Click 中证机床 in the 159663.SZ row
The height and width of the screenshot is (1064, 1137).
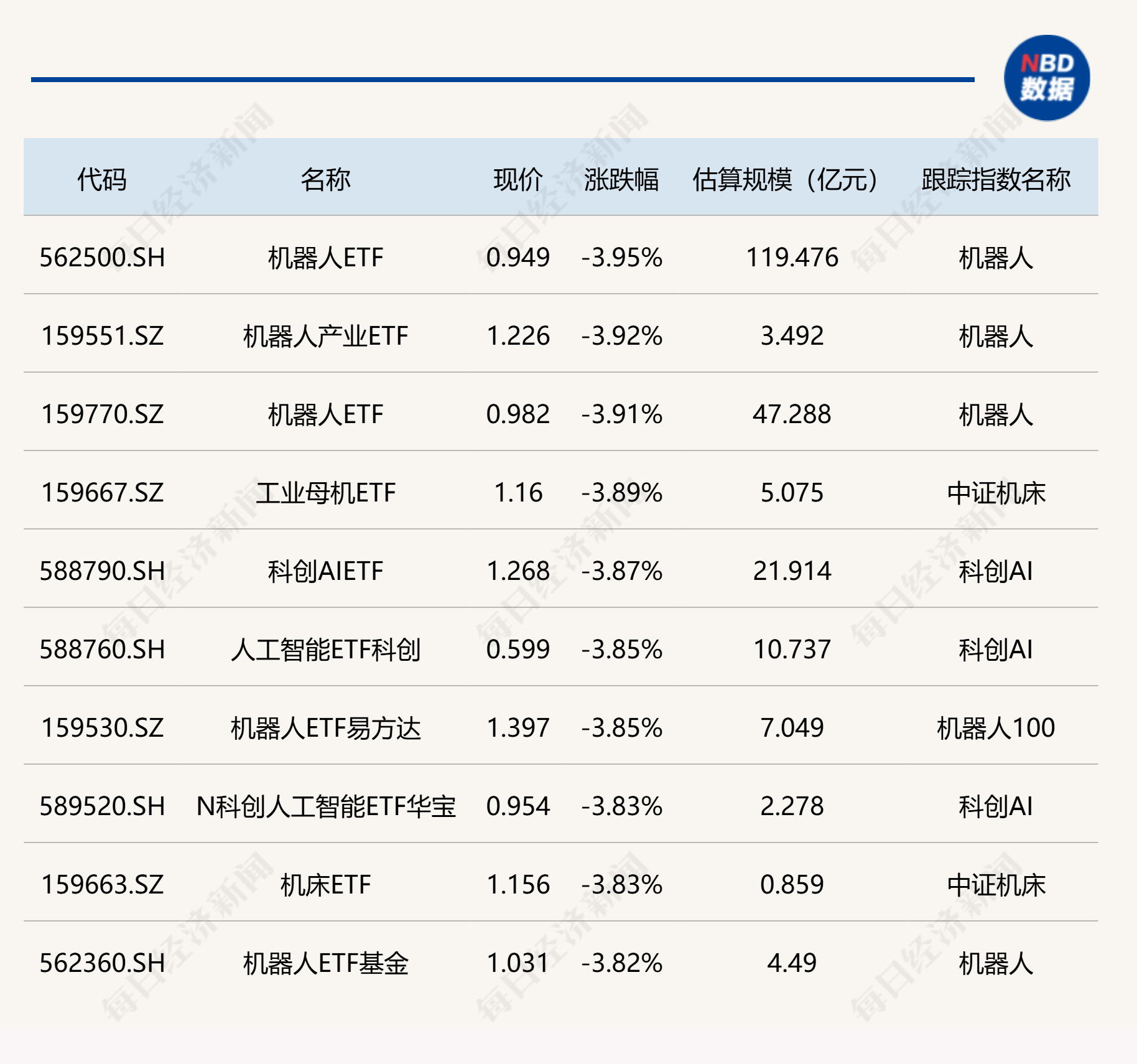point(996,885)
